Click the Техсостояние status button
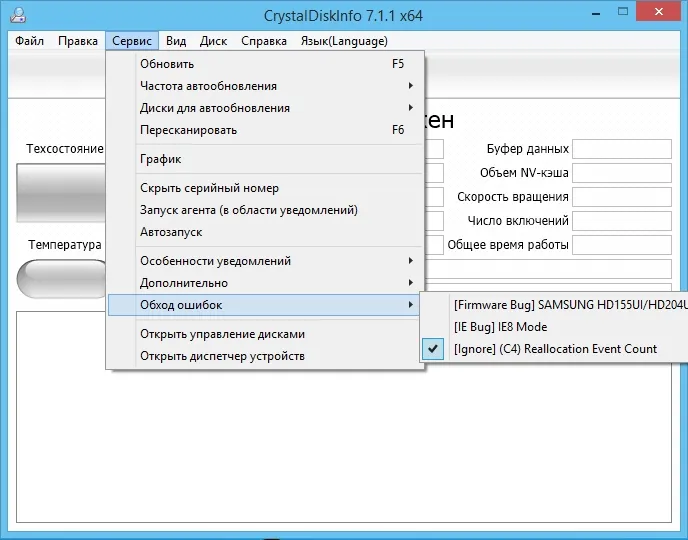The width and height of the screenshot is (688, 540). (x=61, y=193)
